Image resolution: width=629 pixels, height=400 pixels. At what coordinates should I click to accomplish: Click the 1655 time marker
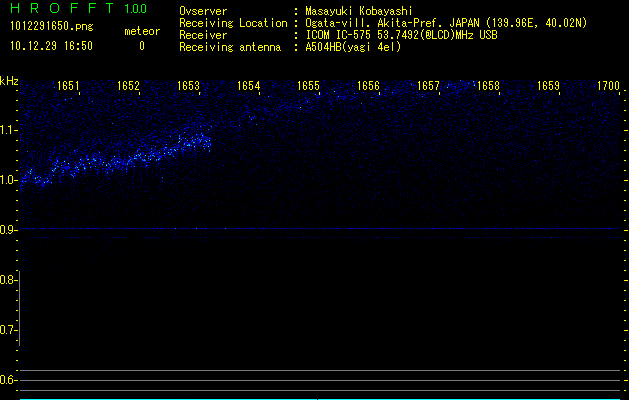pyautogui.click(x=308, y=86)
